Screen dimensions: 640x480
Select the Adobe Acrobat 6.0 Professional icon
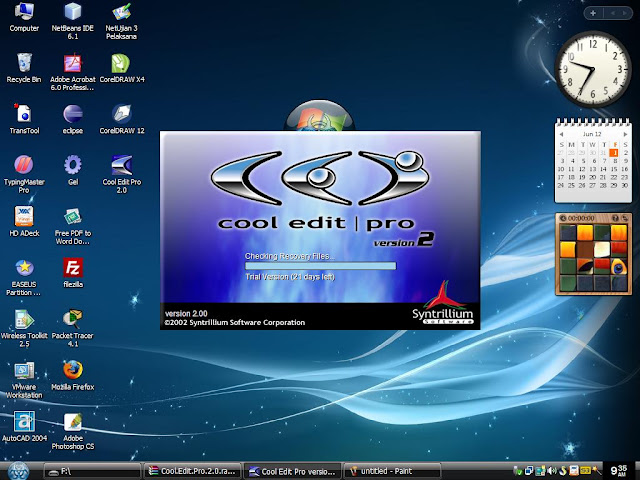73,72
